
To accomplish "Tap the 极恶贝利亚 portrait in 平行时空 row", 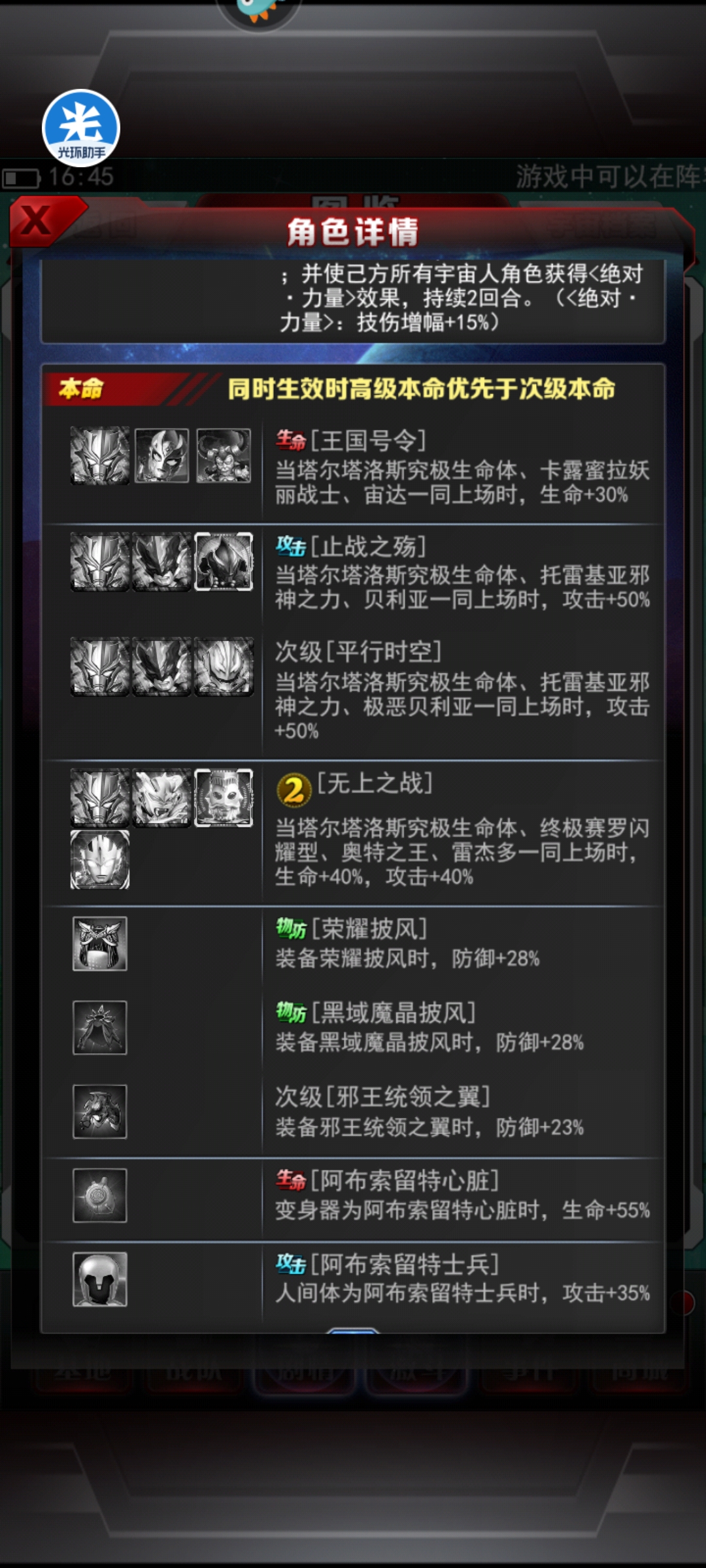I will pyautogui.click(x=224, y=667).
